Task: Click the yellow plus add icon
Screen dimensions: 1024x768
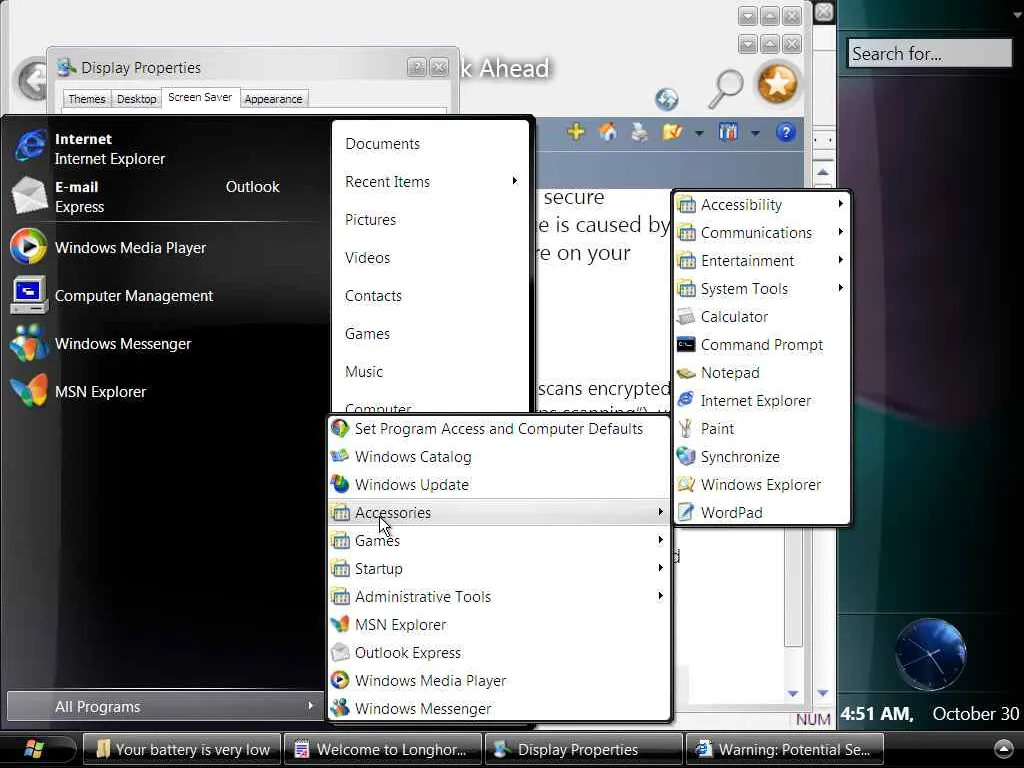Action: click(x=576, y=133)
